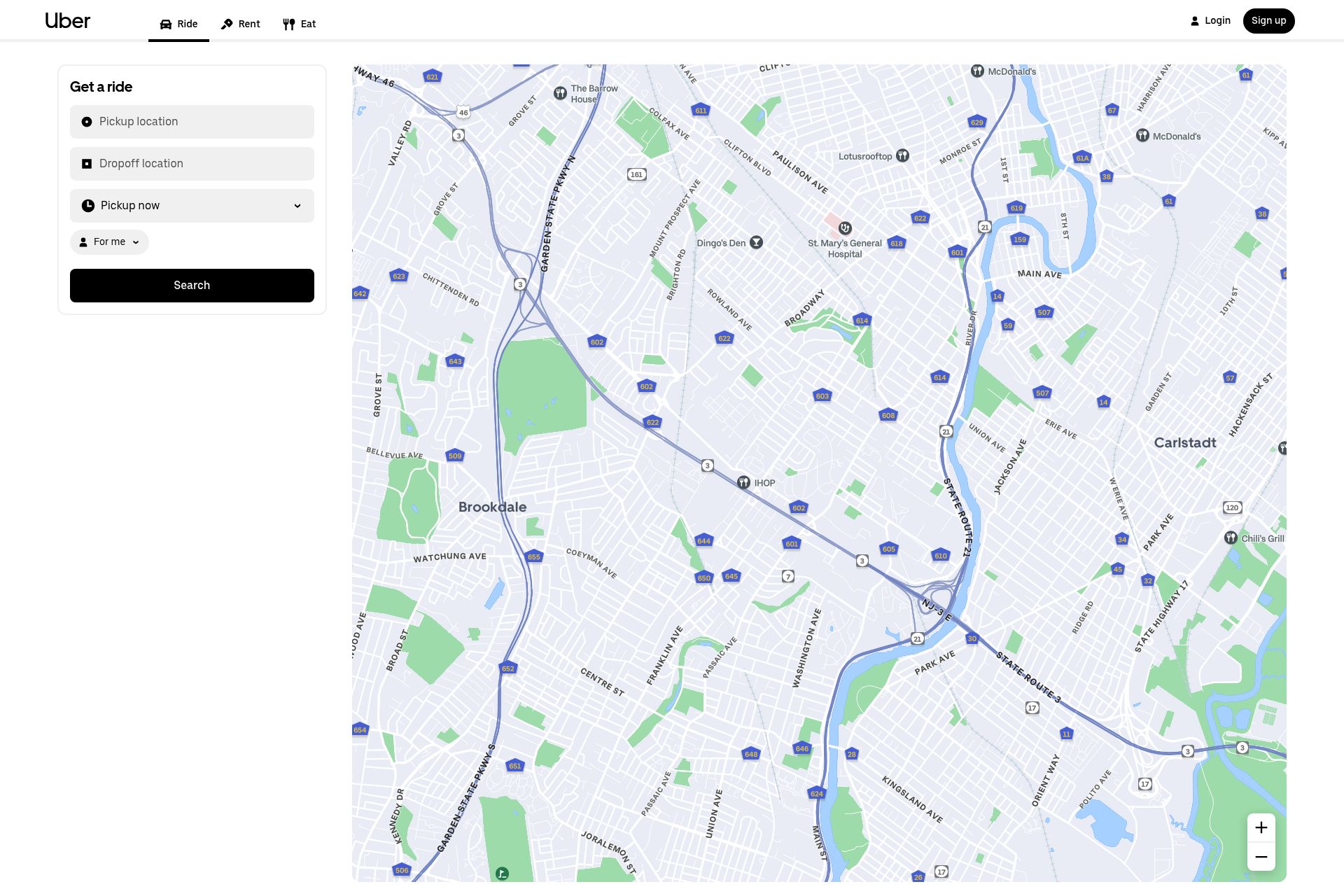Click the Uber logo
The width and height of the screenshot is (1344, 896).
[67, 21]
